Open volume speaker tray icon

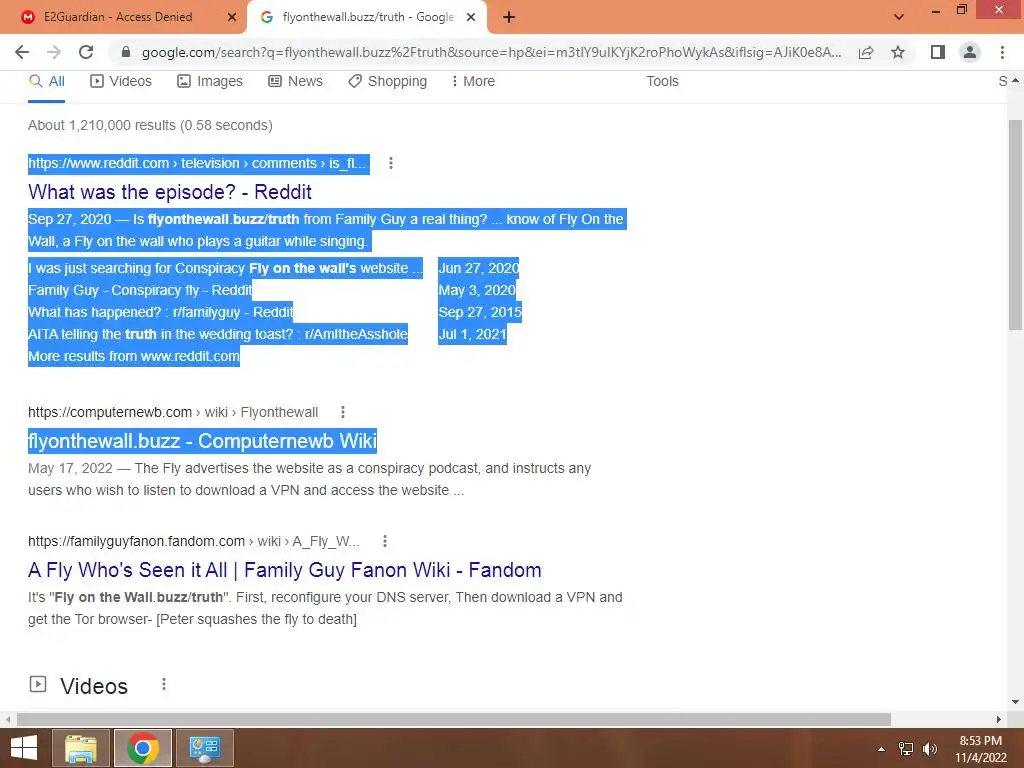(930, 749)
